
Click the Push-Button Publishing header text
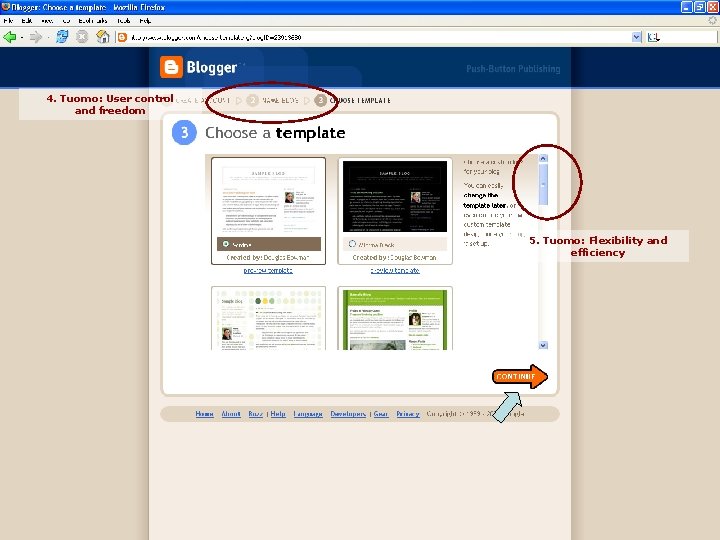(513, 69)
